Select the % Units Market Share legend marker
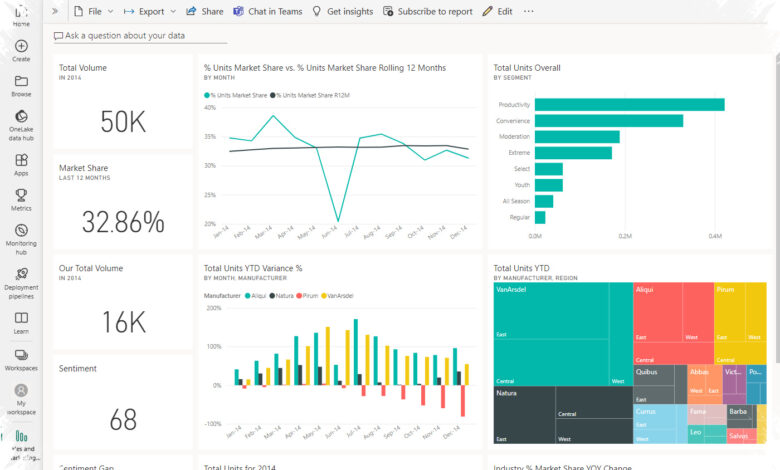This screenshot has height=470, width=780. 206,95
